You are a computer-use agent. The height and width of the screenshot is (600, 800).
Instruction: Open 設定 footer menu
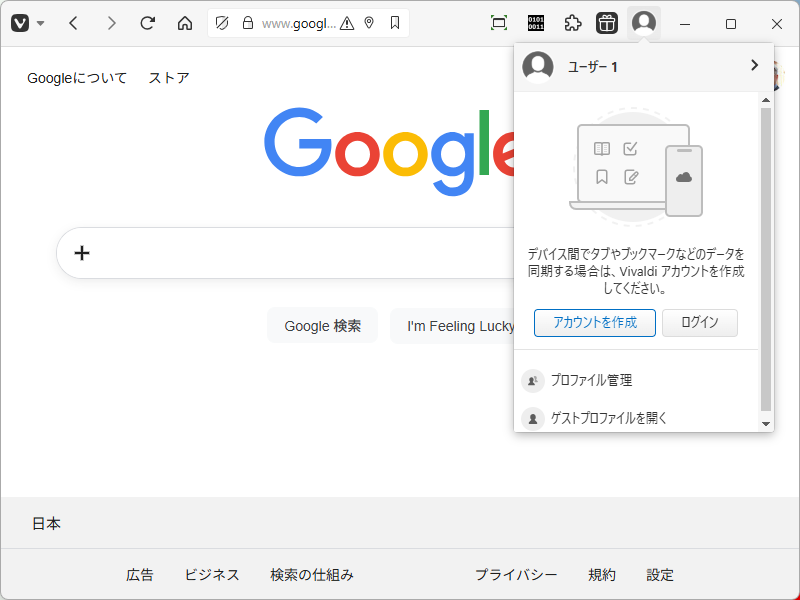click(660, 575)
